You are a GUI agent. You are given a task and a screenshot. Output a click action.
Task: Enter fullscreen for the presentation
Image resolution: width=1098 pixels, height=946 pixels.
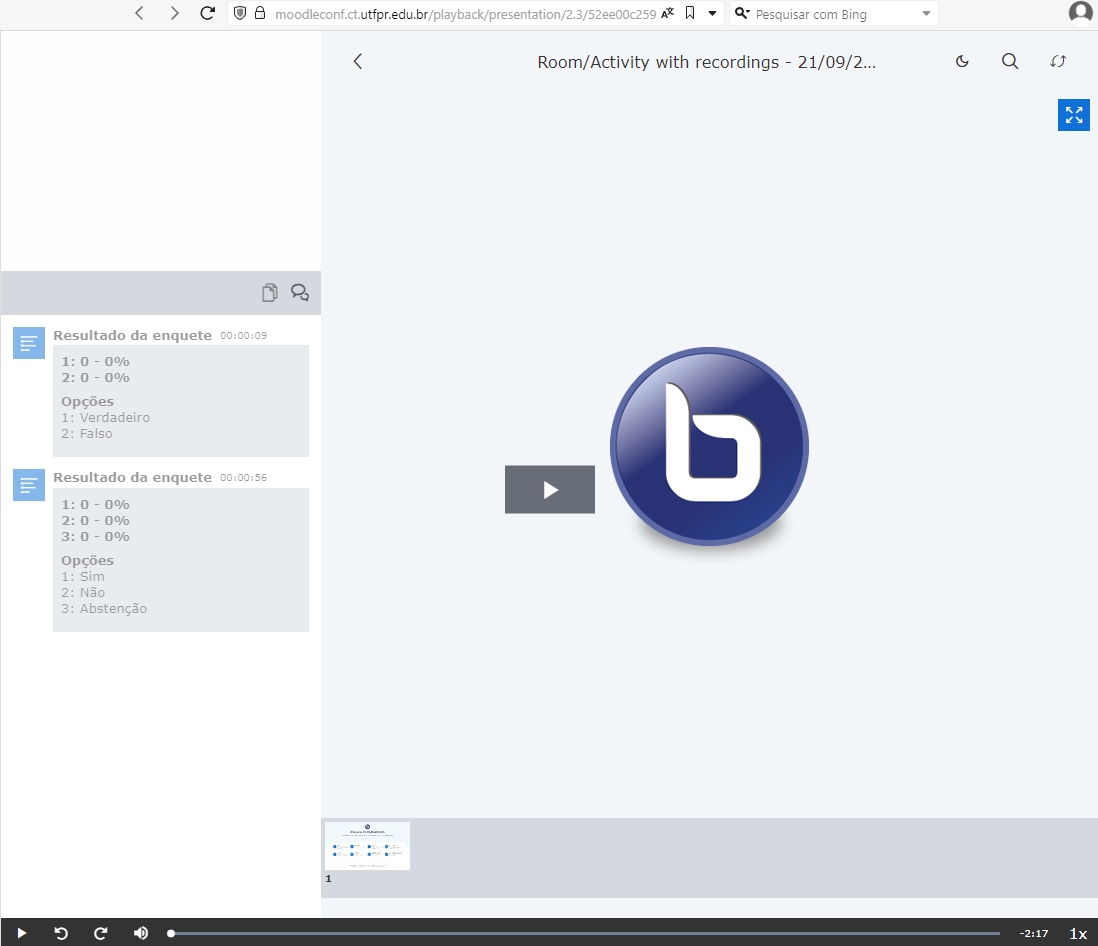[x=1073, y=115]
